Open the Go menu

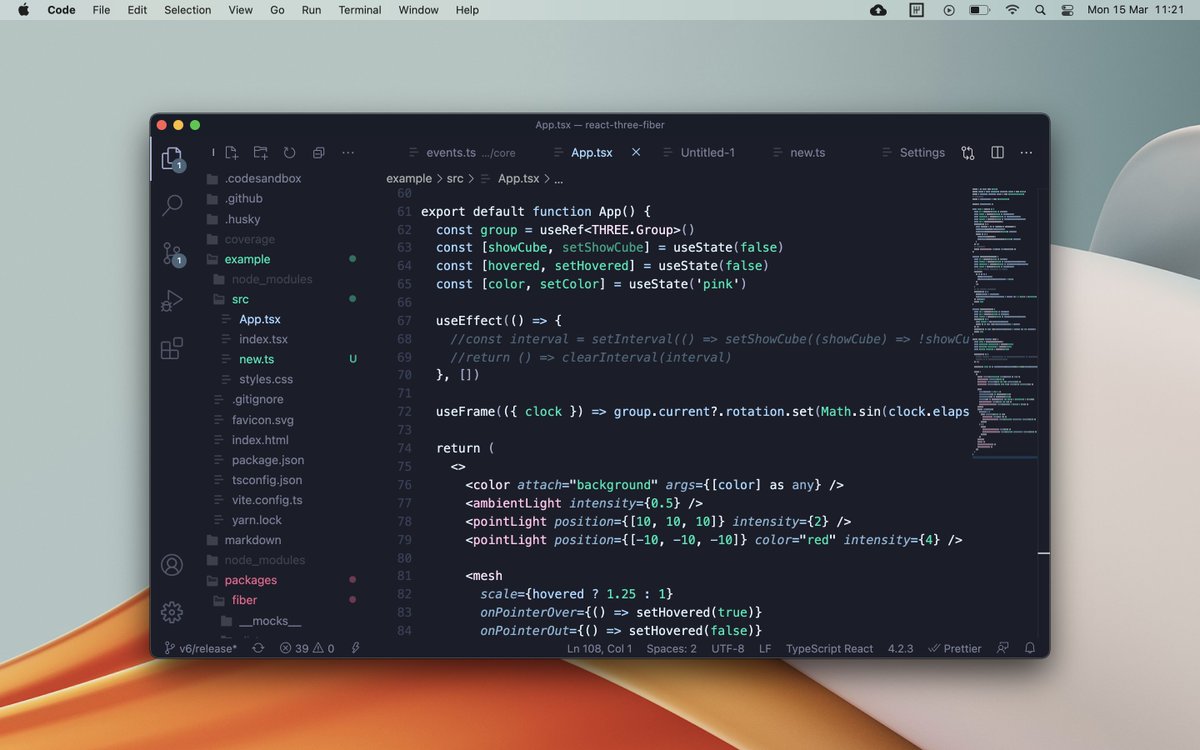point(277,10)
